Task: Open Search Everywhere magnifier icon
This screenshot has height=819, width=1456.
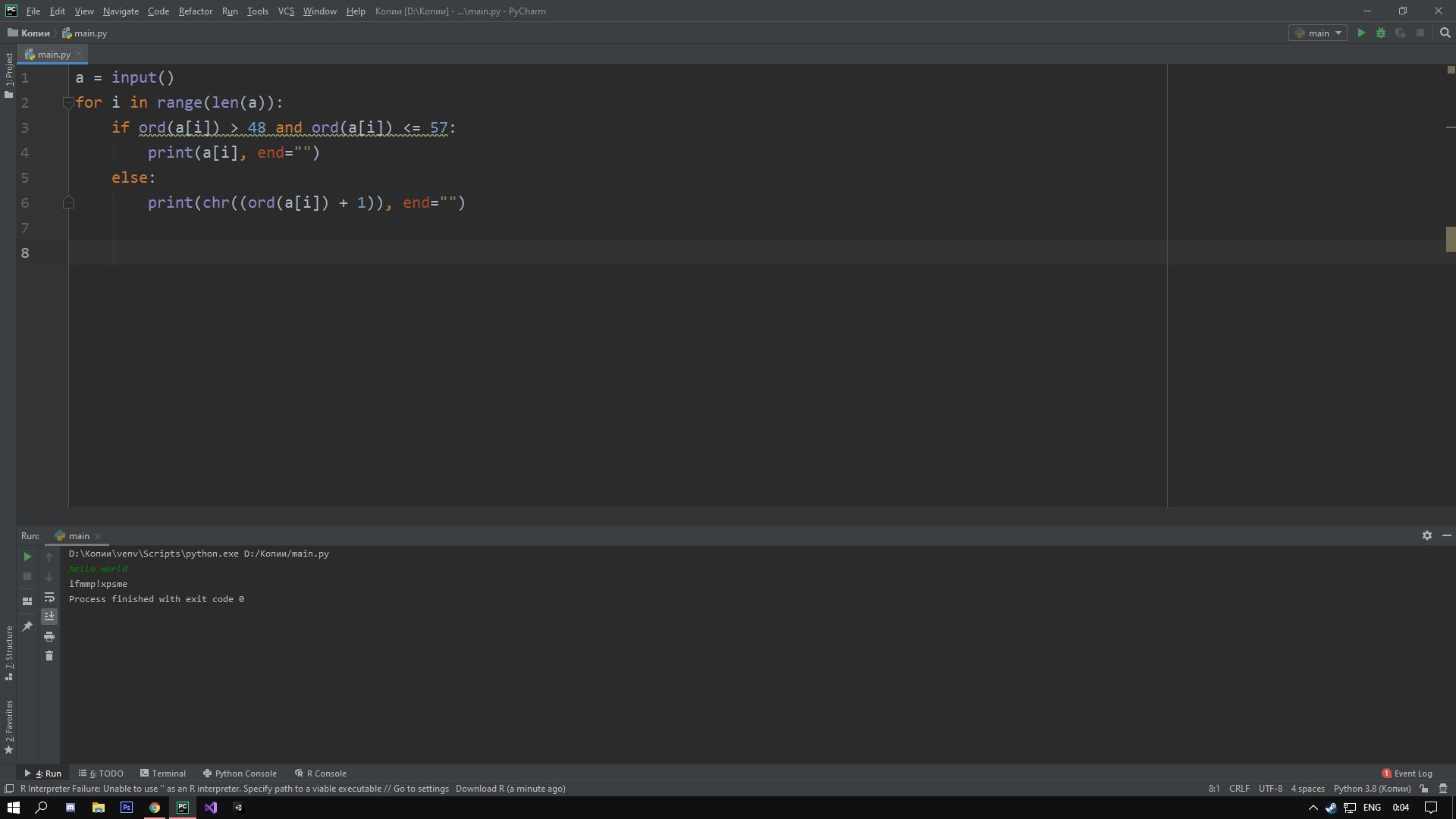Action: [x=1445, y=33]
